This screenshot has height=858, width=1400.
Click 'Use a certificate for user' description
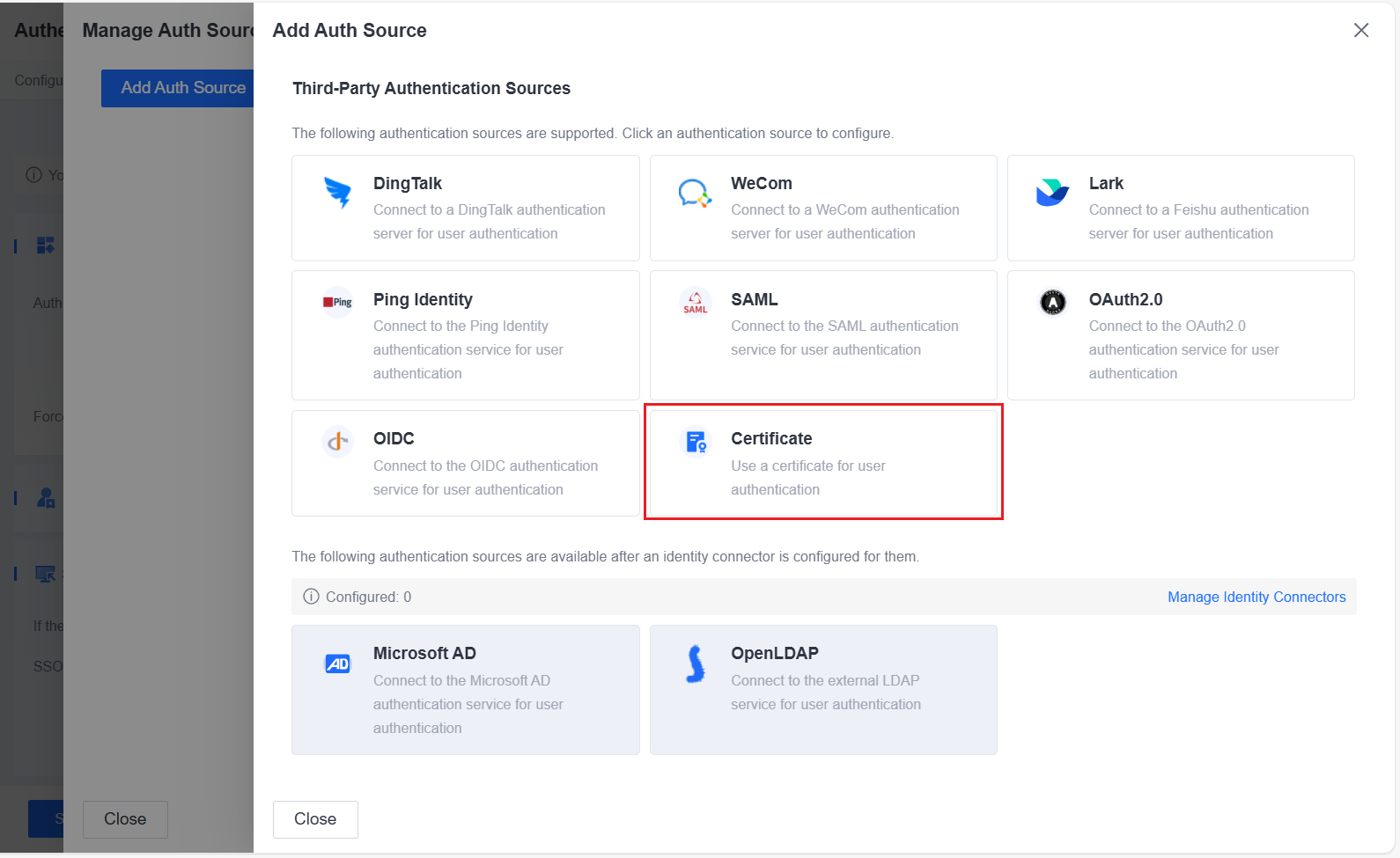click(808, 466)
